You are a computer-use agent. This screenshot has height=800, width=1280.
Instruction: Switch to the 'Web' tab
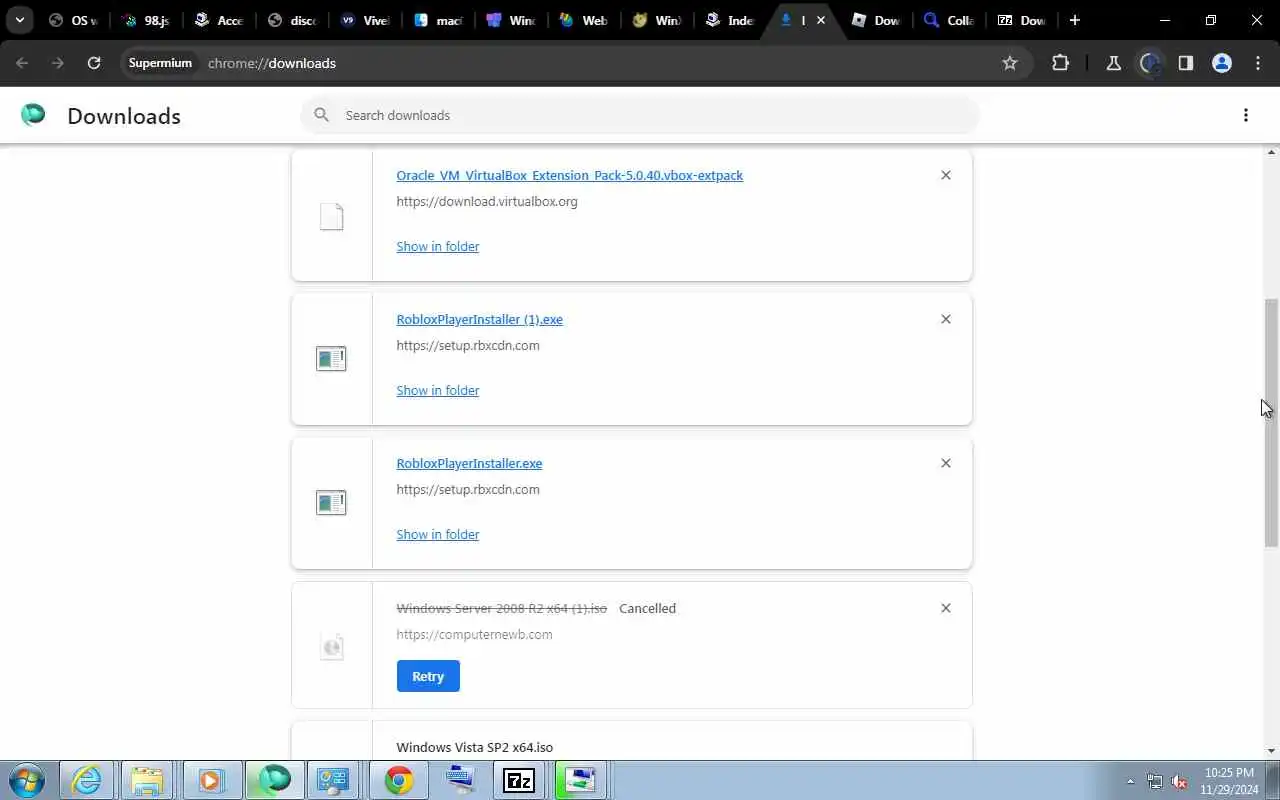[583, 20]
